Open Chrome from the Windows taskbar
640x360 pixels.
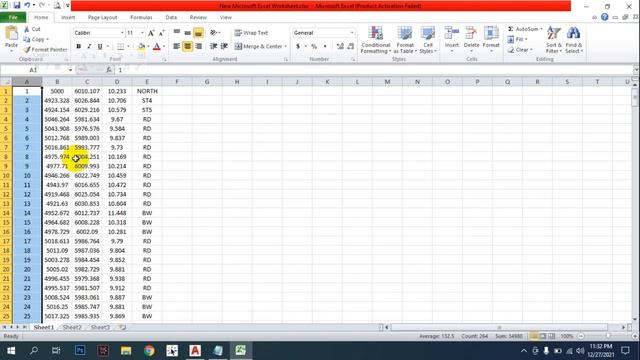tap(149, 351)
